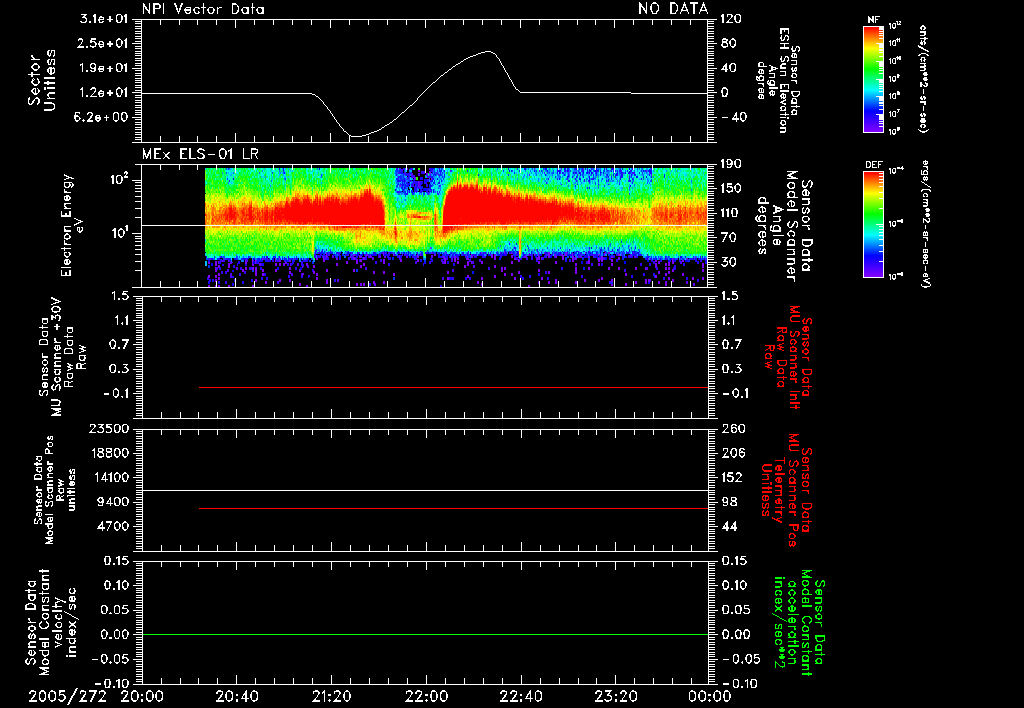Click the '44' telemetry tick value

pos(729,526)
